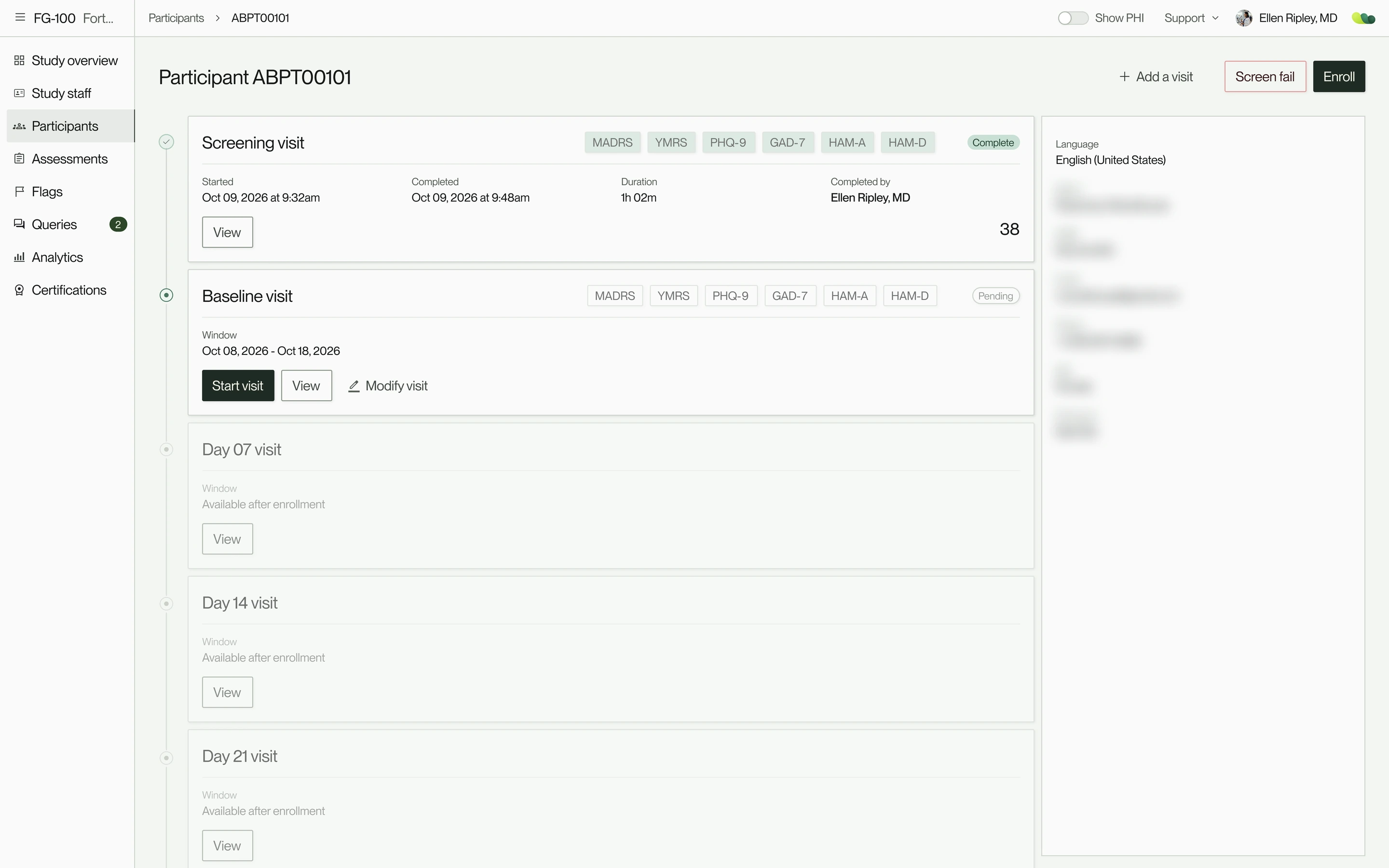Click the Participants people icon
Screen dimensions: 1389x868
19,126
